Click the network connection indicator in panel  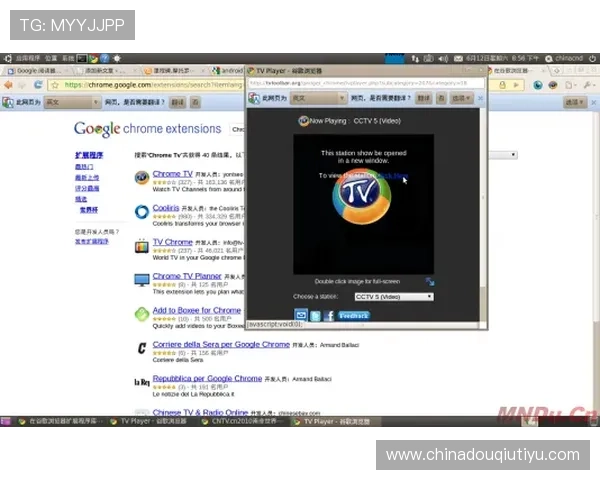(x=415, y=59)
